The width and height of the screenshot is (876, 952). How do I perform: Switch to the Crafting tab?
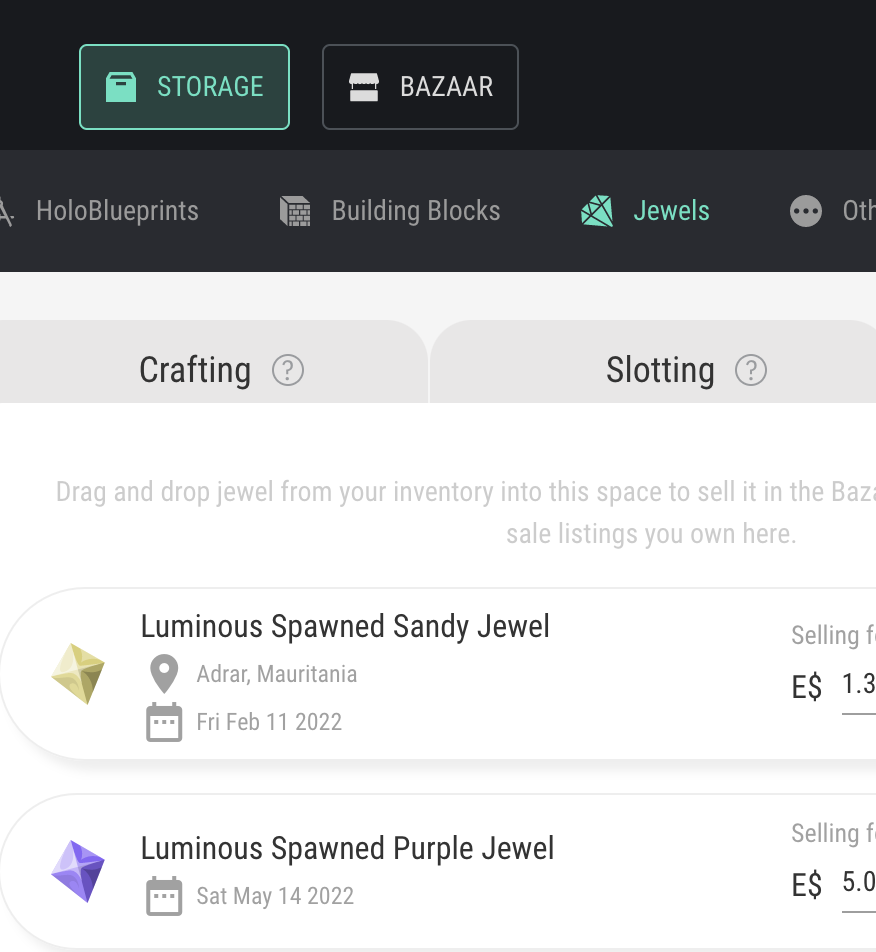coord(196,370)
